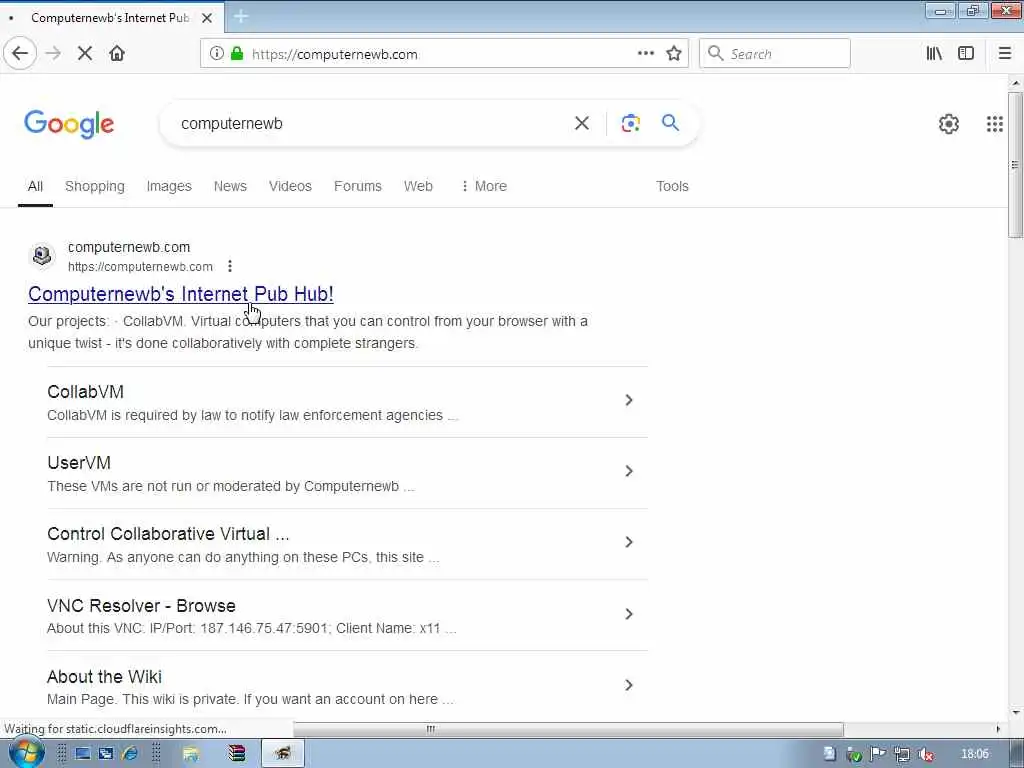Open the WinRAR taskbar icon
The width and height of the screenshot is (1024, 768).
[x=236, y=754]
